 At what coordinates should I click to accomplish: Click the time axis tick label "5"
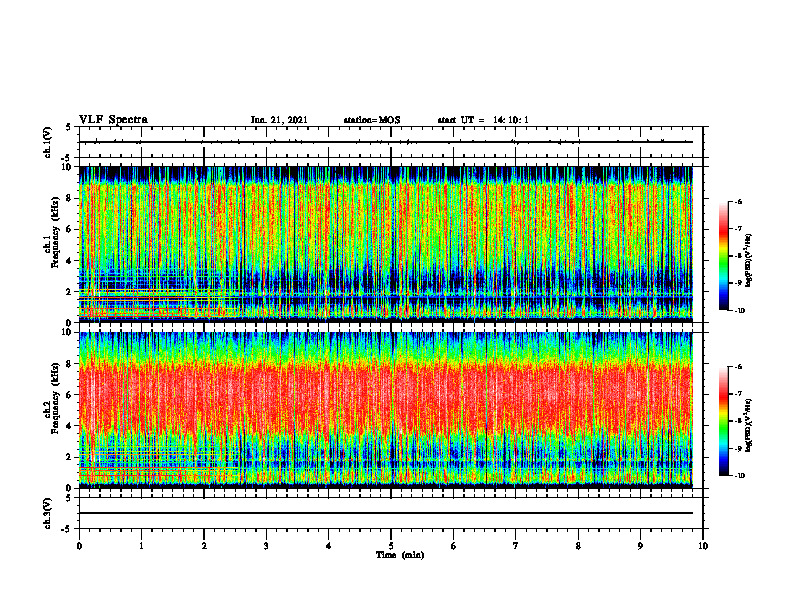(x=391, y=546)
